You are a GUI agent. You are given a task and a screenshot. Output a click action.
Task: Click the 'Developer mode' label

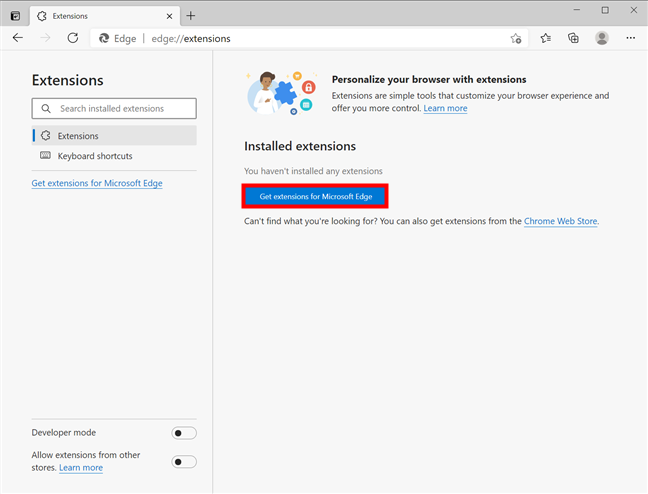click(64, 432)
